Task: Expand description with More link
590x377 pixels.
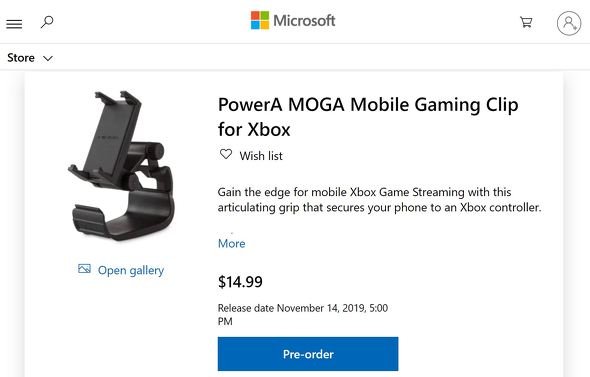Action: pyautogui.click(x=231, y=243)
